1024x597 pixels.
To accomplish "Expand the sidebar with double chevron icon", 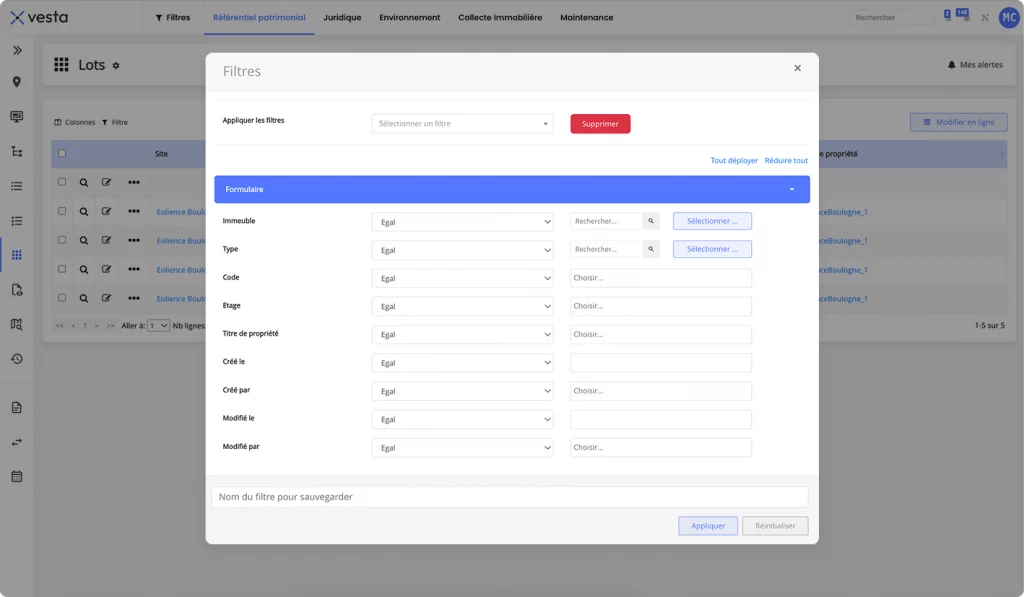I will tap(16, 50).
